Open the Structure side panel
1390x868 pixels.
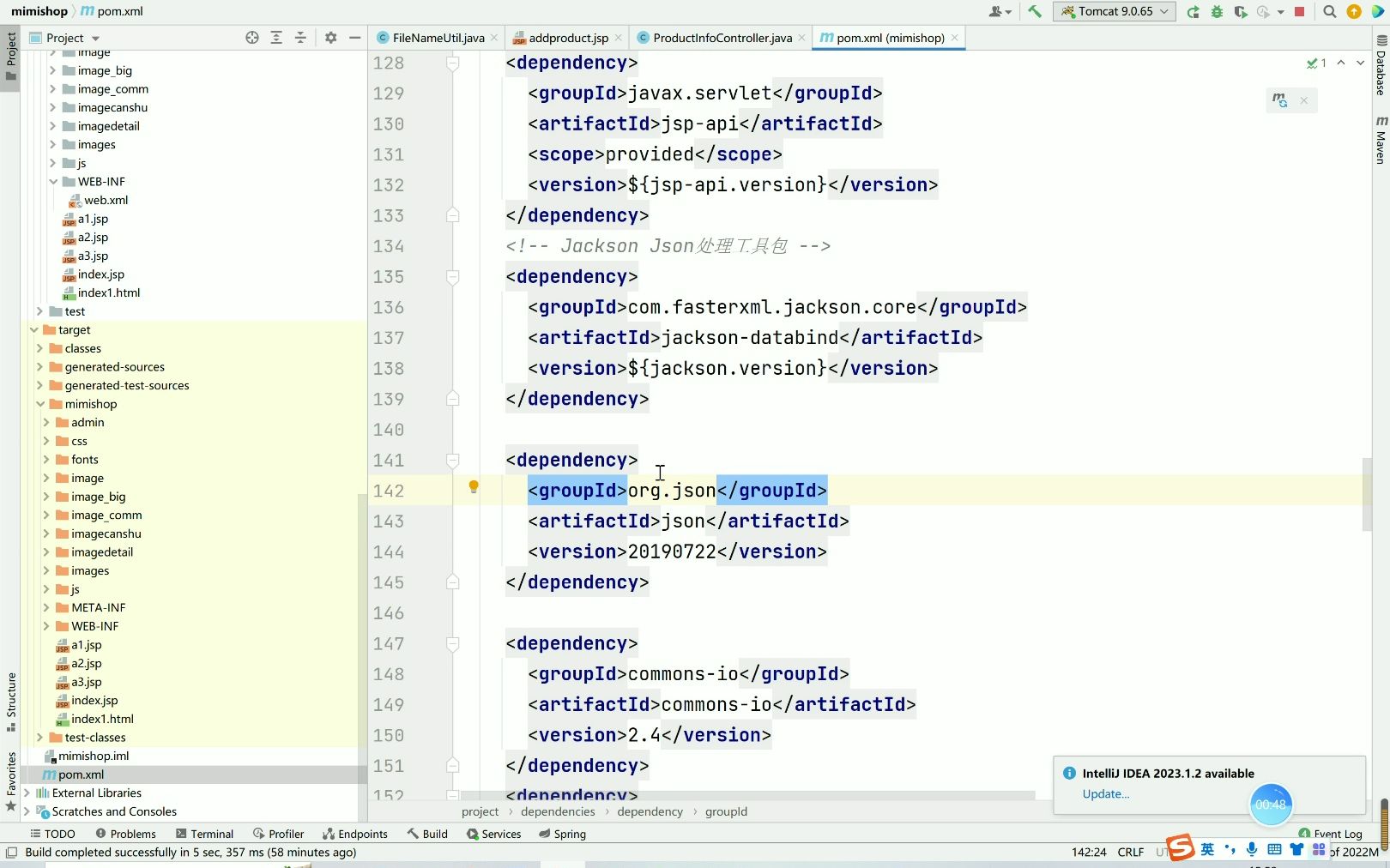10,702
